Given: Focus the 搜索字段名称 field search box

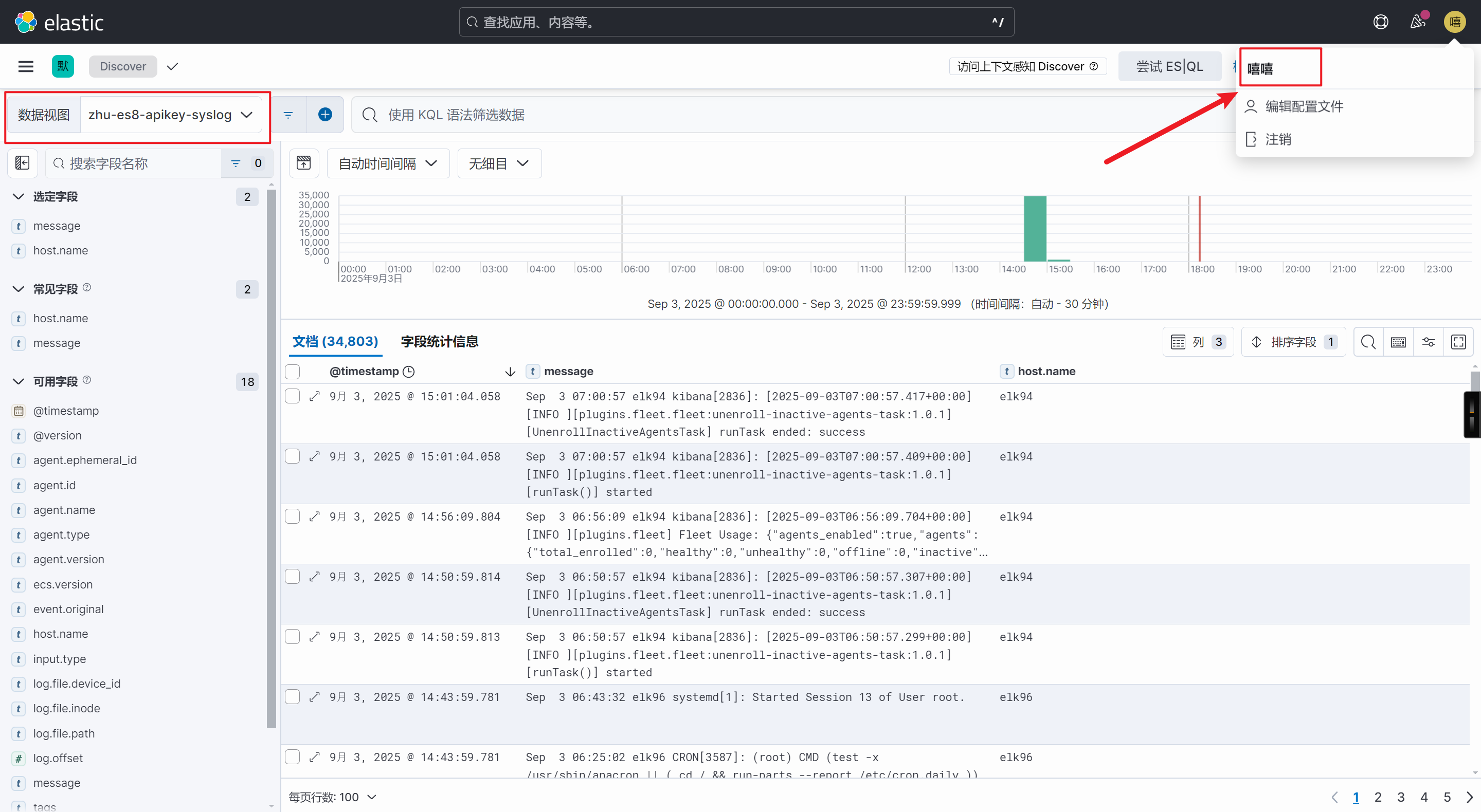Looking at the screenshot, I should pyautogui.click(x=133, y=163).
